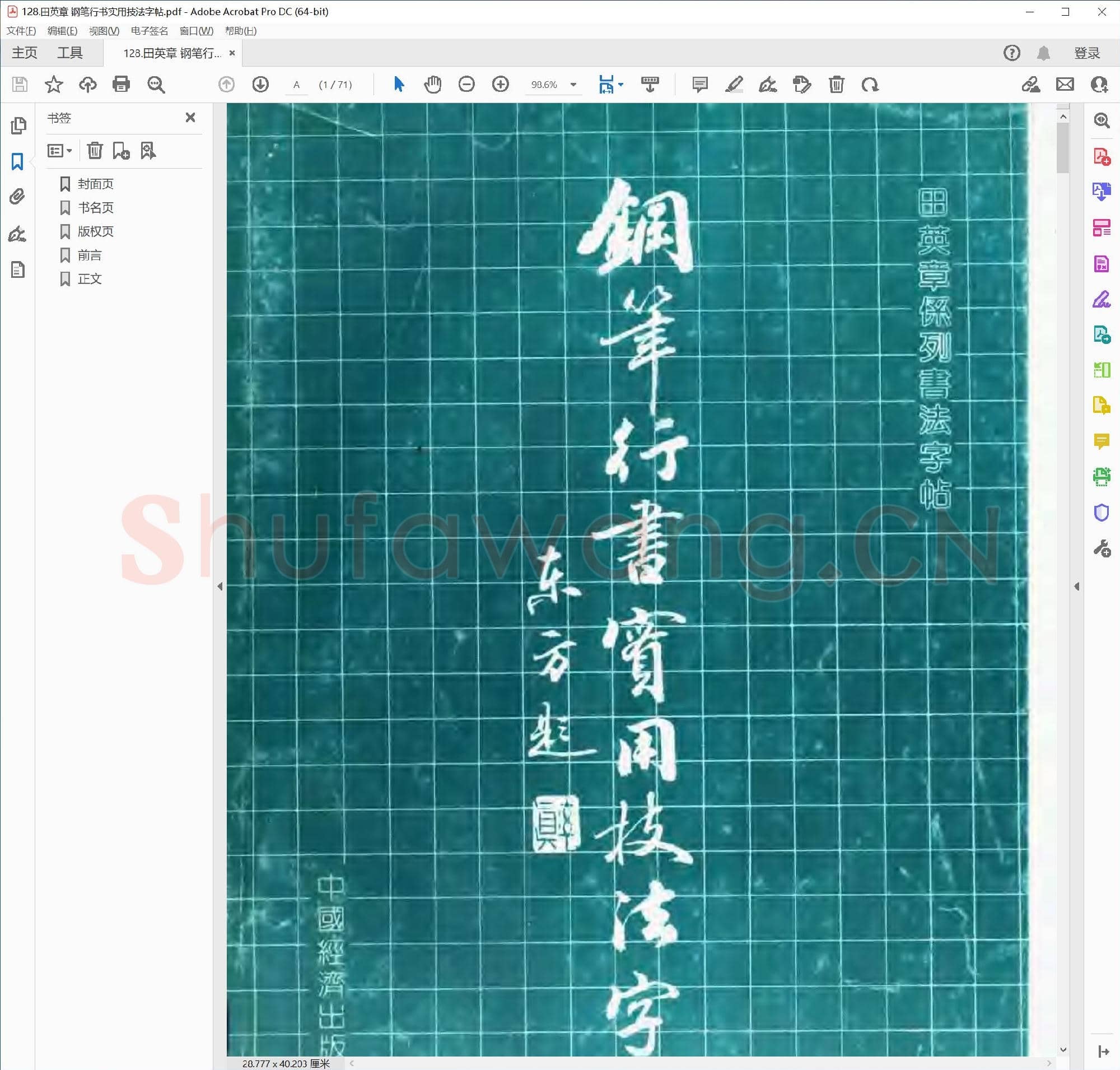Select the Hand tool in the toolbar
This screenshot has height=1070, width=1120.
click(433, 85)
